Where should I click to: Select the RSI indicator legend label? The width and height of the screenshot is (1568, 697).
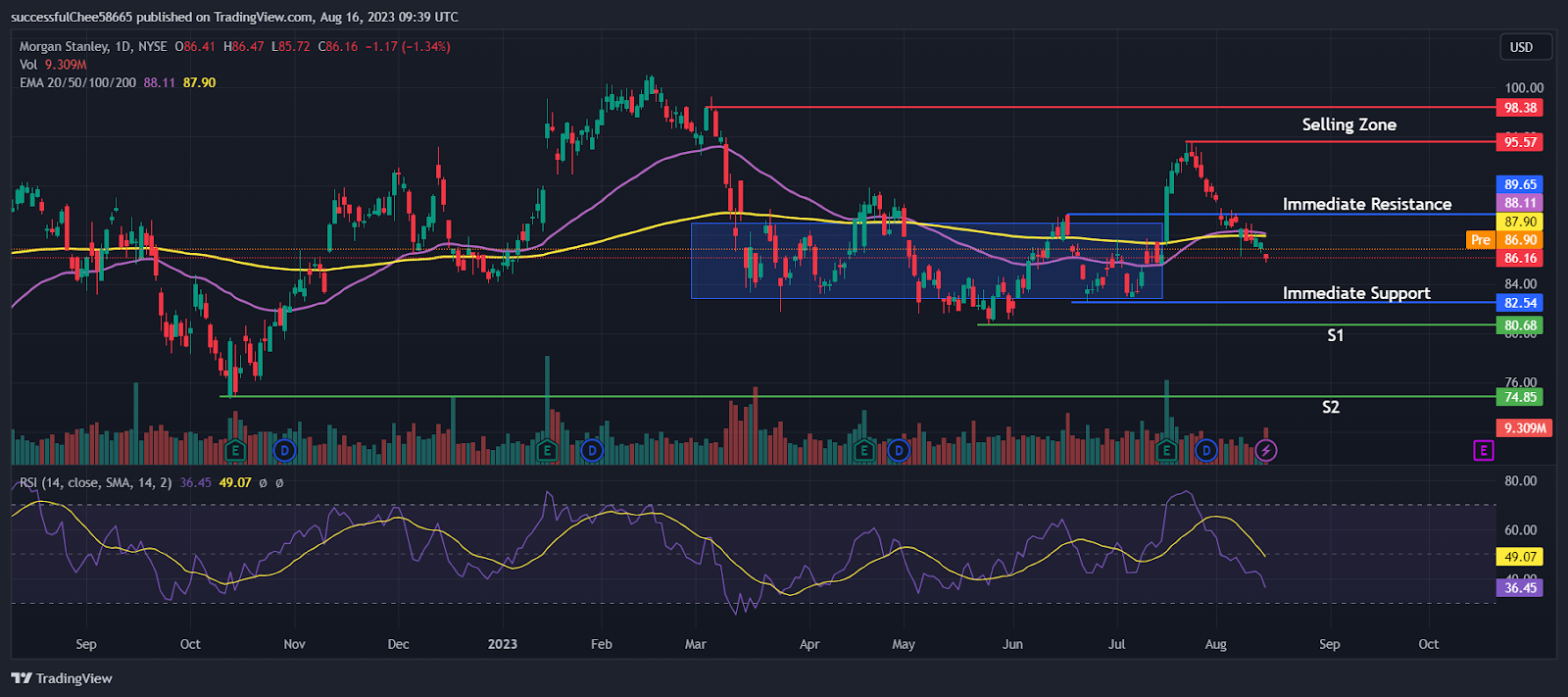point(96,482)
